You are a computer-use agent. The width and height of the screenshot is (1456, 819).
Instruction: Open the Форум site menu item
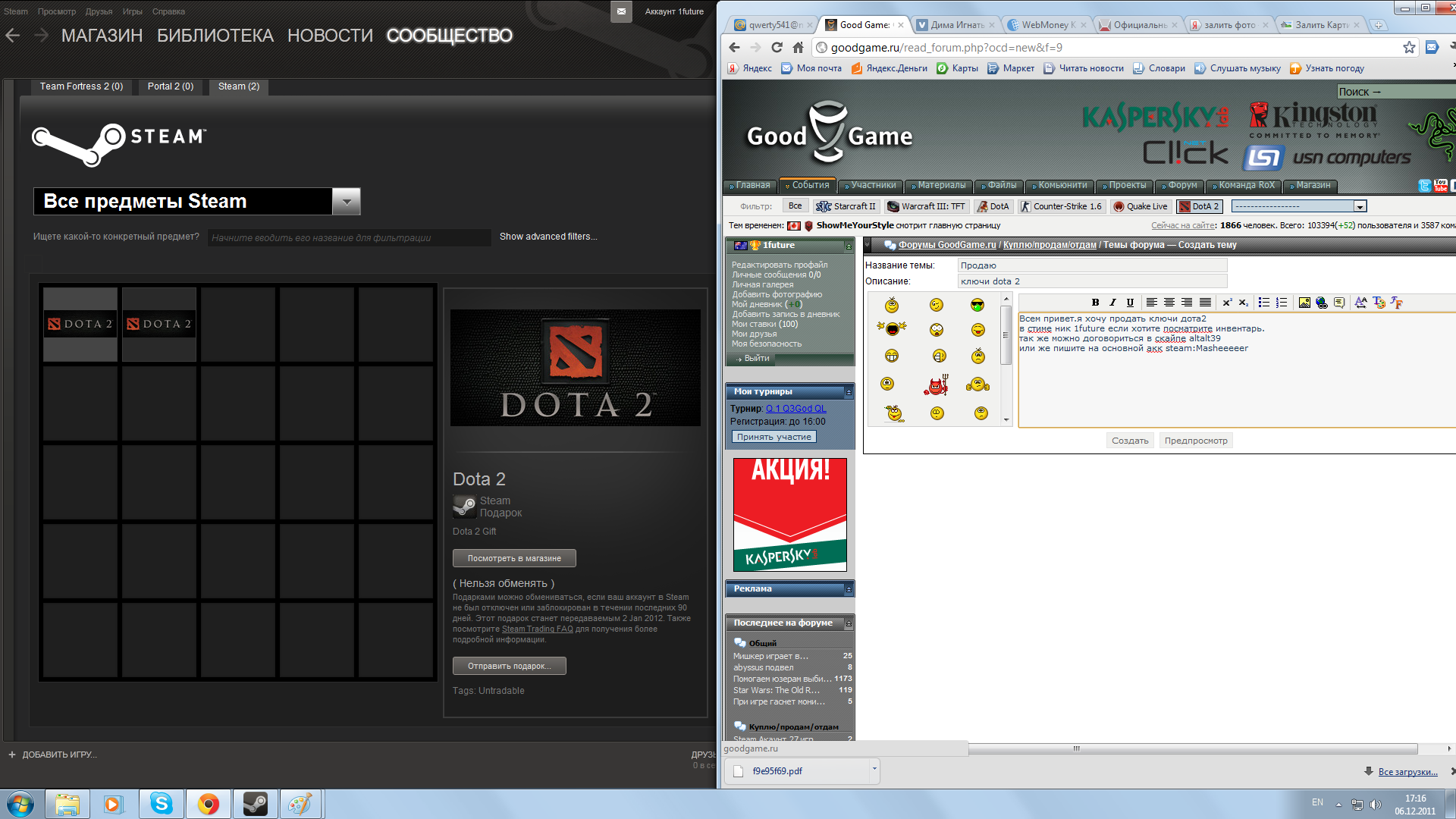(1178, 185)
